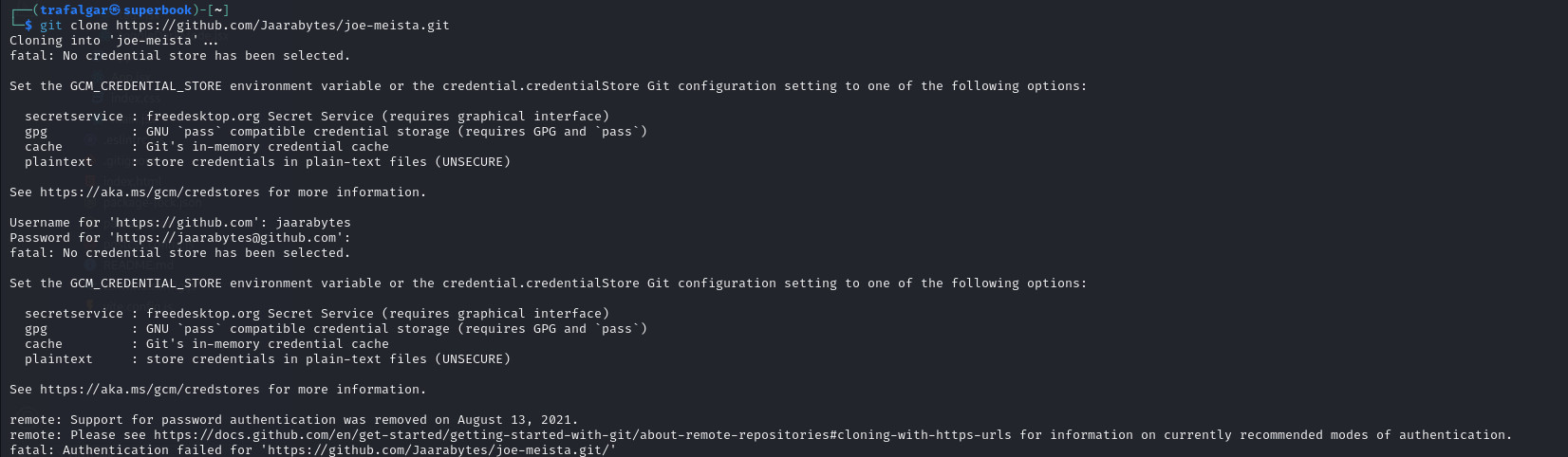Select the second 'plaintext' option text

pos(59,359)
